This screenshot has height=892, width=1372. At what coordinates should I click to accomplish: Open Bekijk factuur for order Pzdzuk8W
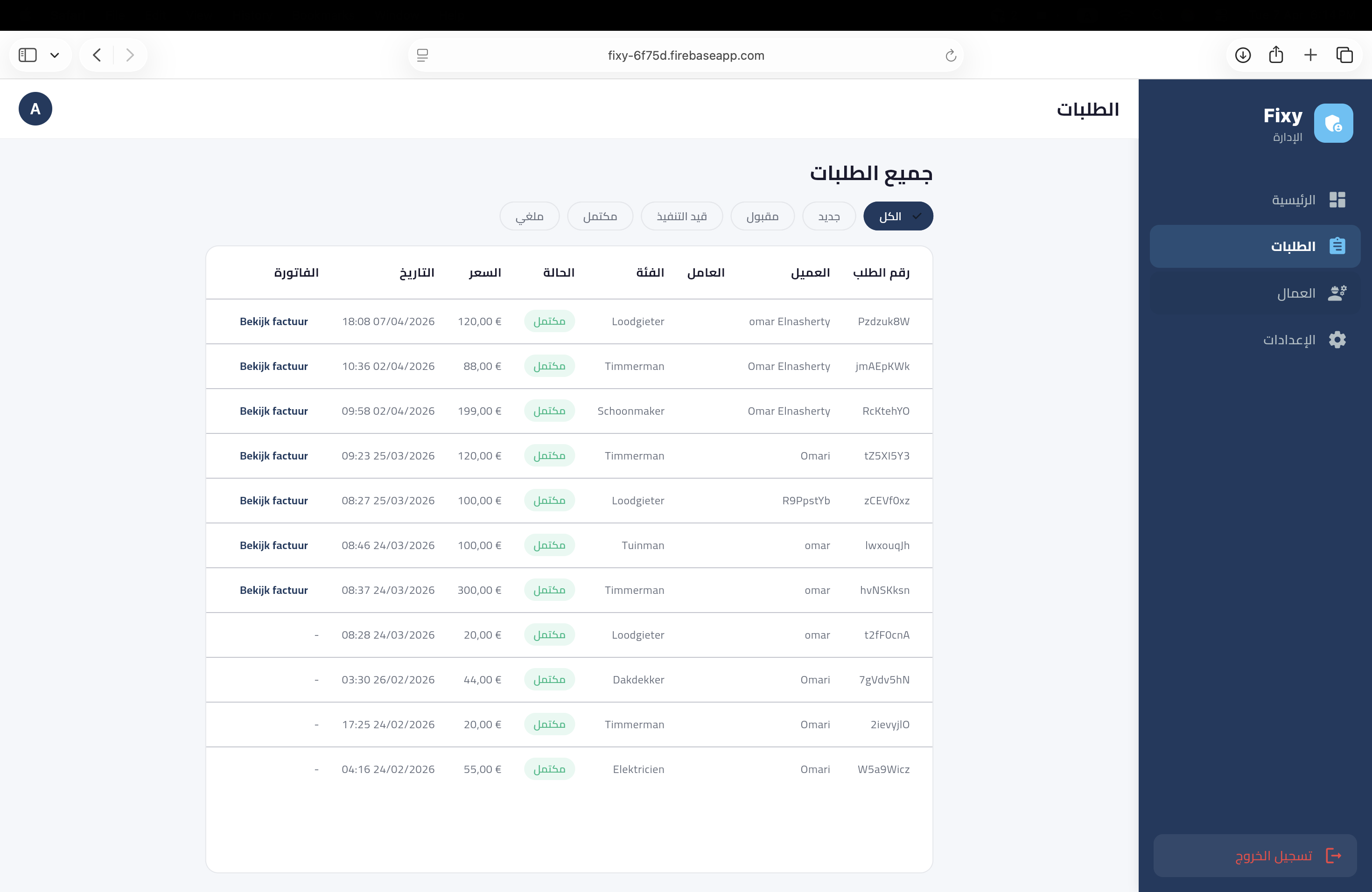coord(274,321)
